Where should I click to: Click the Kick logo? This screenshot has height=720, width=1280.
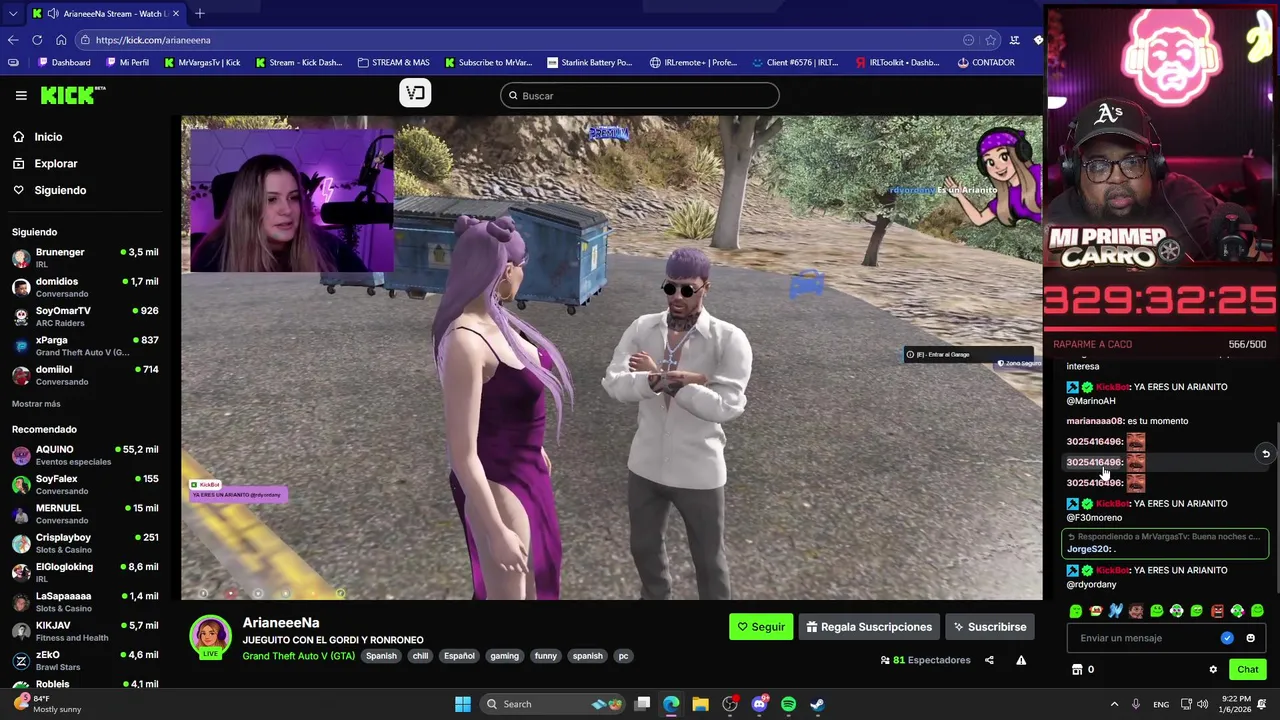73,95
